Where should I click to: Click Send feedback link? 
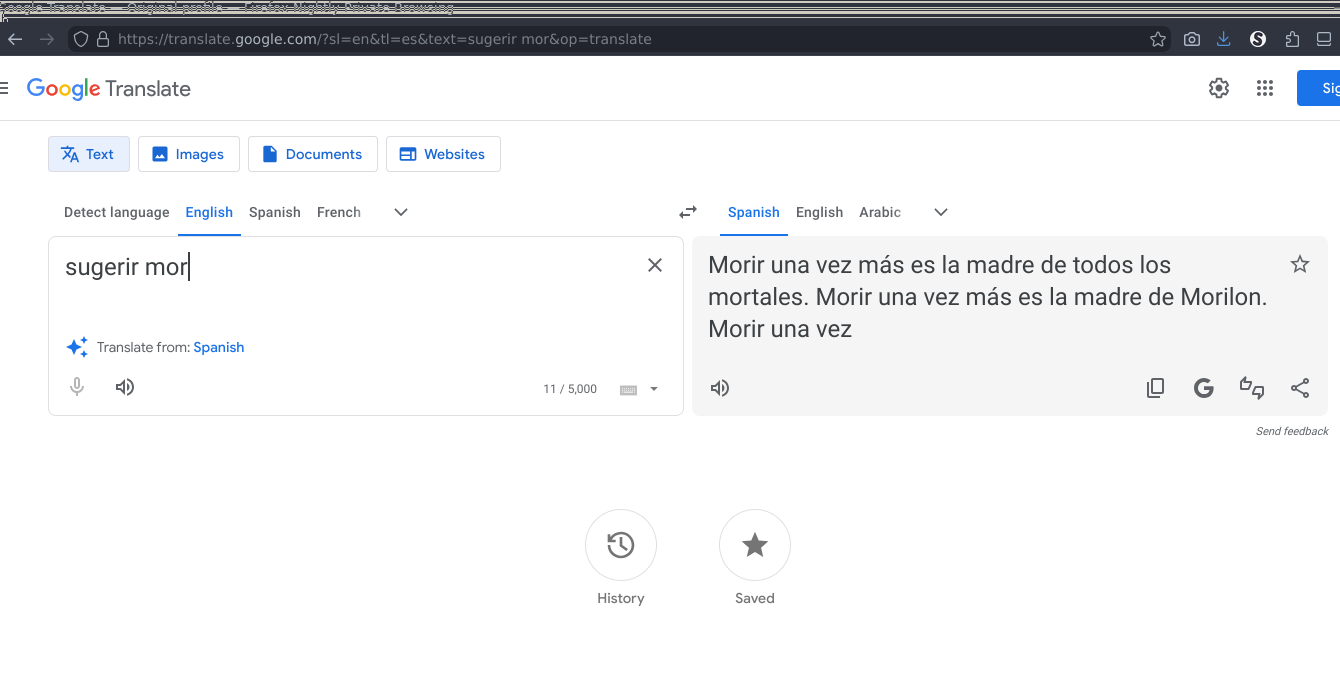coord(1292,431)
